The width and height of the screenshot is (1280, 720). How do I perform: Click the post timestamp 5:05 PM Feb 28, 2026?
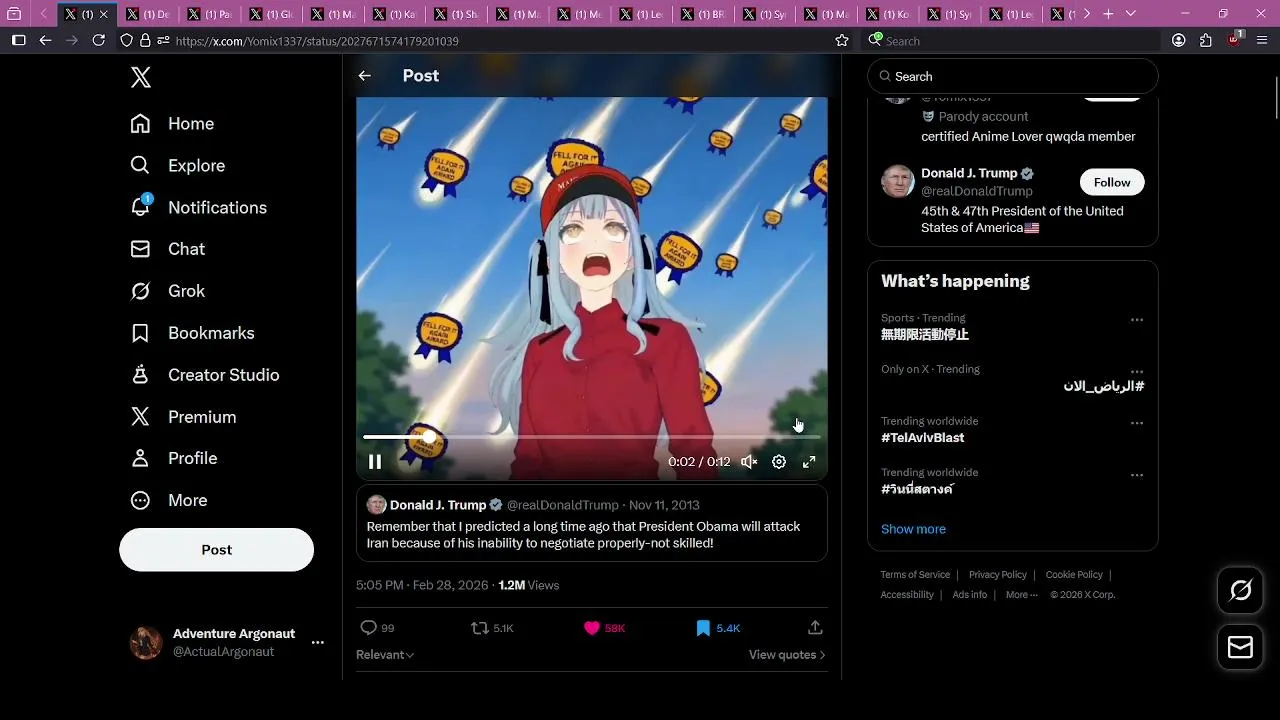(x=422, y=585)
